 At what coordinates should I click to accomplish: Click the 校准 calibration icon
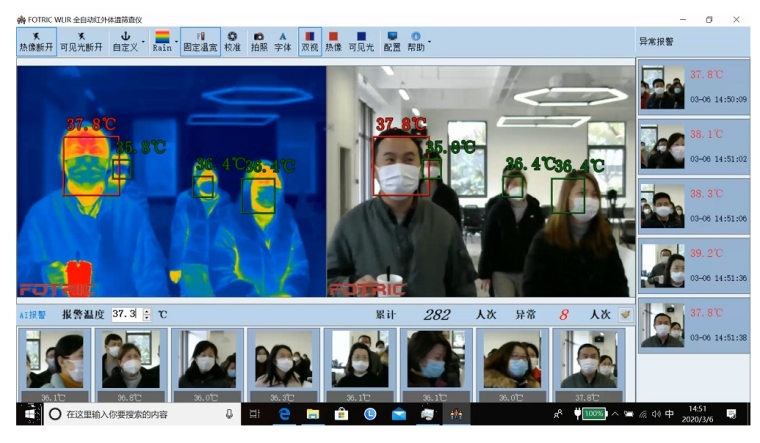[232, 41]
